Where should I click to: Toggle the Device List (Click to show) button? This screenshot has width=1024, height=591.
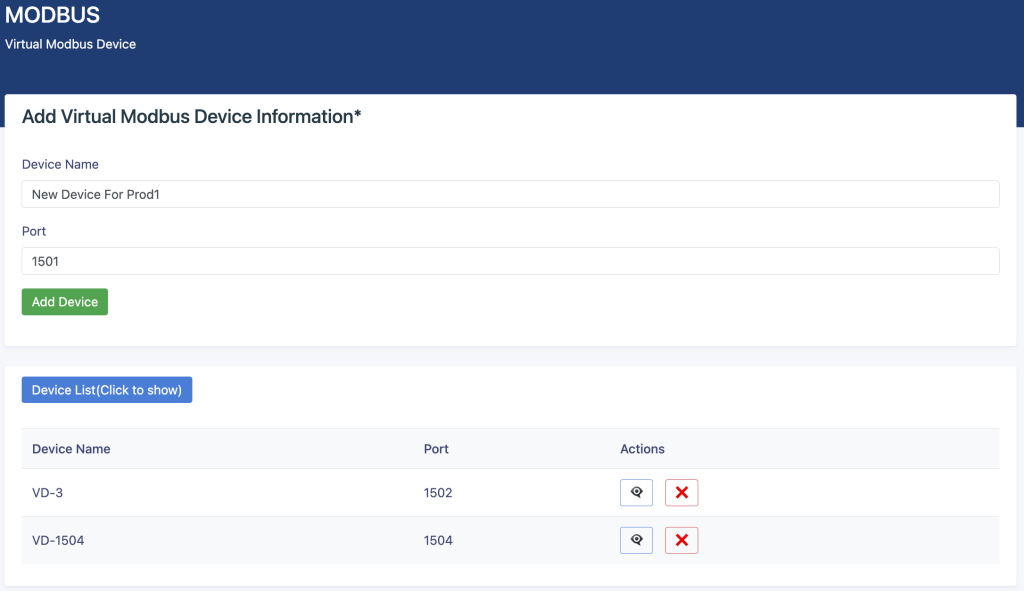[107, 390]
